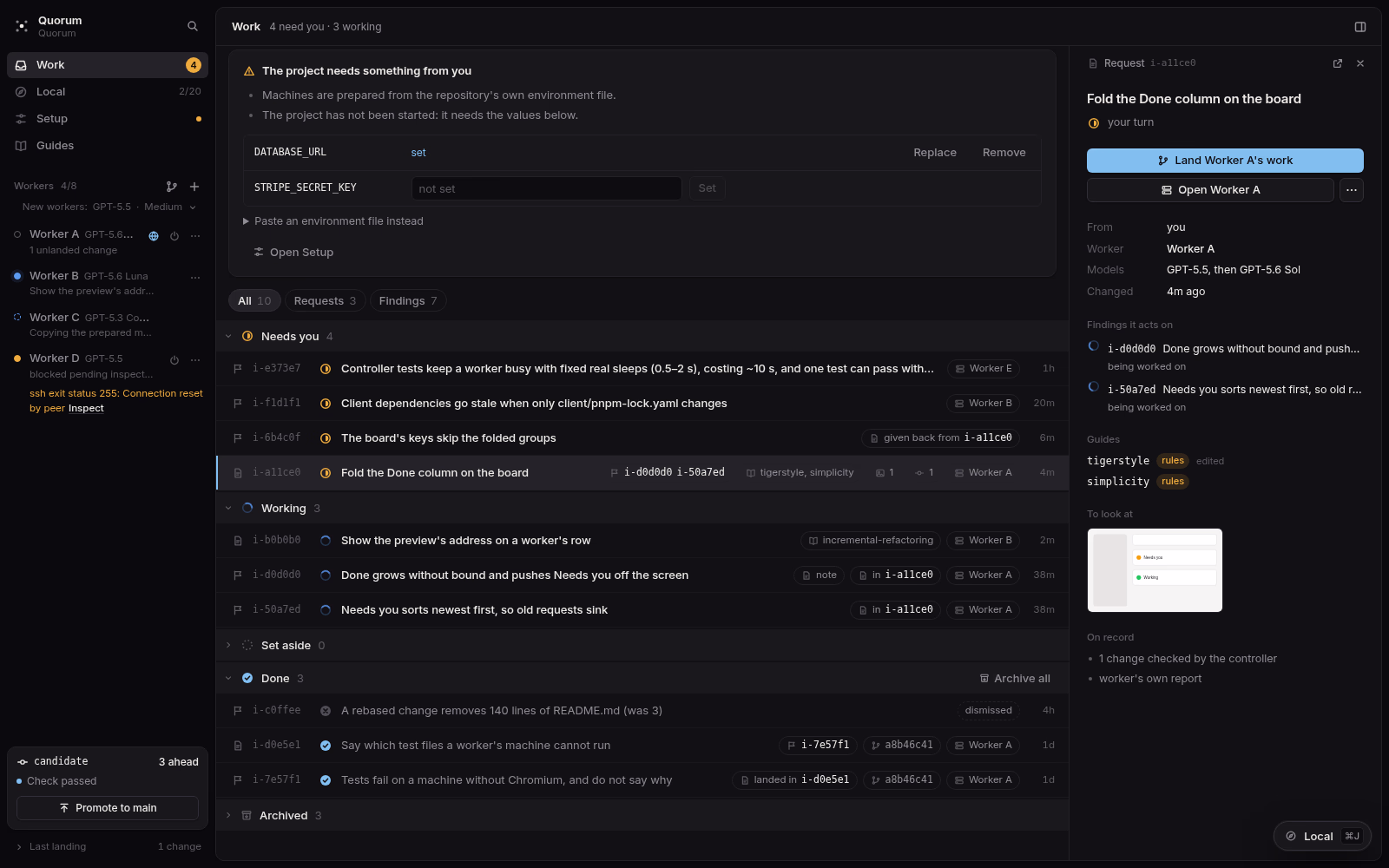Click the Inspect link under Worker D
Image resolution: width=1389 pixels, height=868 pixels.
(86, 409)
